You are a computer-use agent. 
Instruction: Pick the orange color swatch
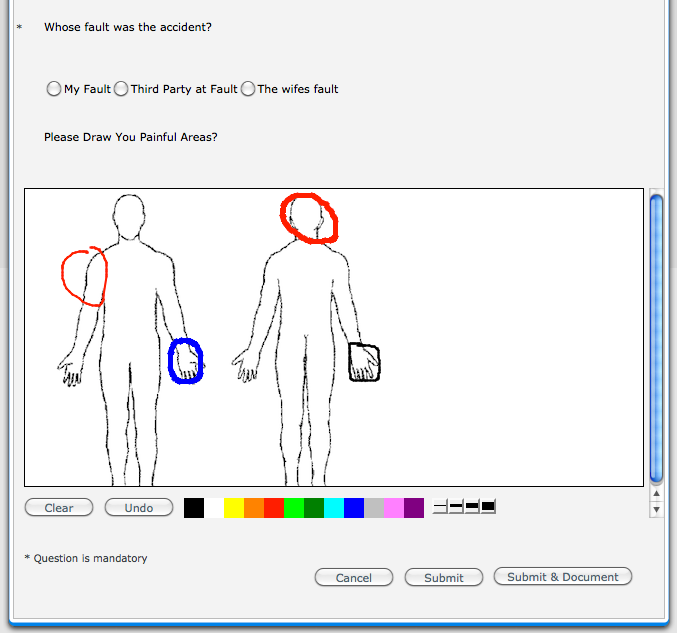pos(254,508)
